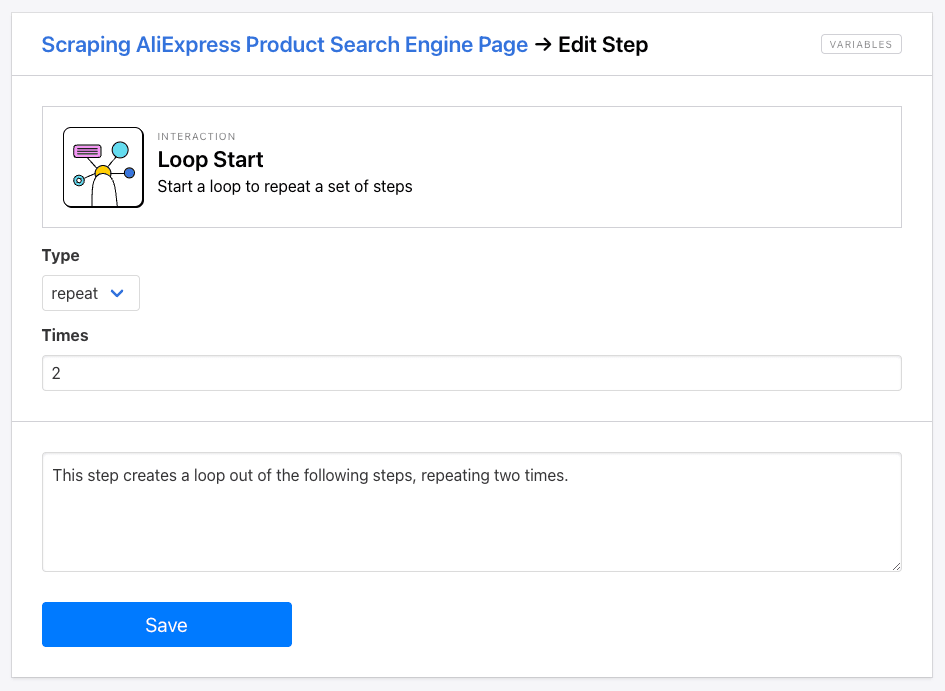This screenshot has height=691, width=945.
Task: Click the 'INTERACTION' label
Action: [196, 137]
